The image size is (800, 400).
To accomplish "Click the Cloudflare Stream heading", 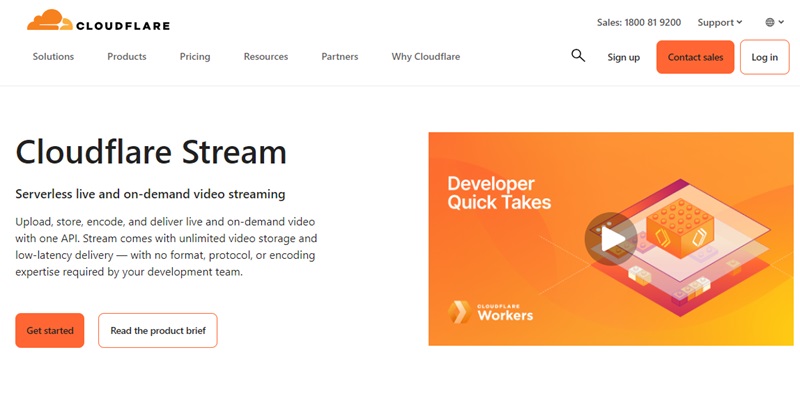I will click(x=151, y=152).
